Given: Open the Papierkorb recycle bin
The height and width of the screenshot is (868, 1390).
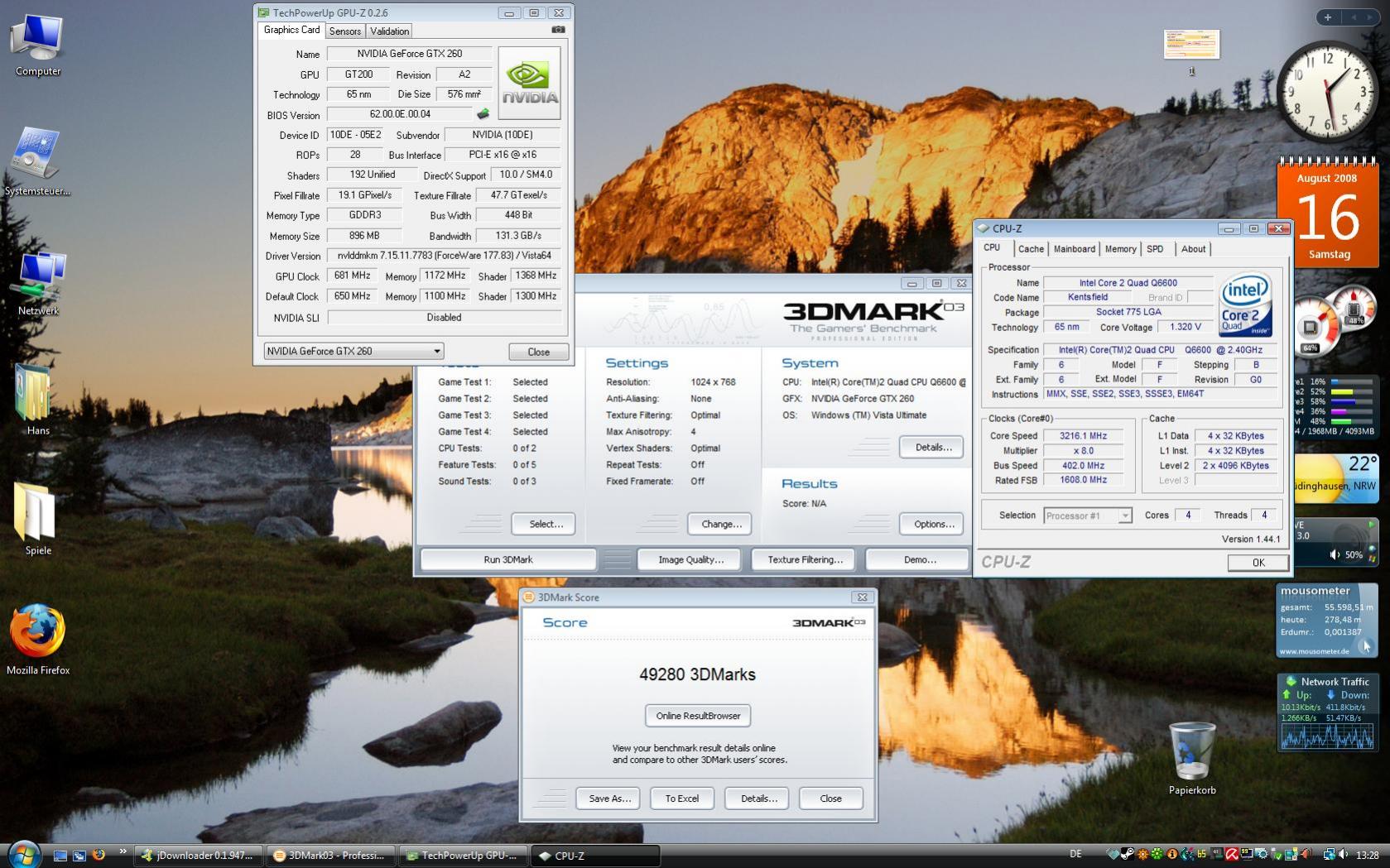Looking at the screenshot, I should pos(1192,758).
